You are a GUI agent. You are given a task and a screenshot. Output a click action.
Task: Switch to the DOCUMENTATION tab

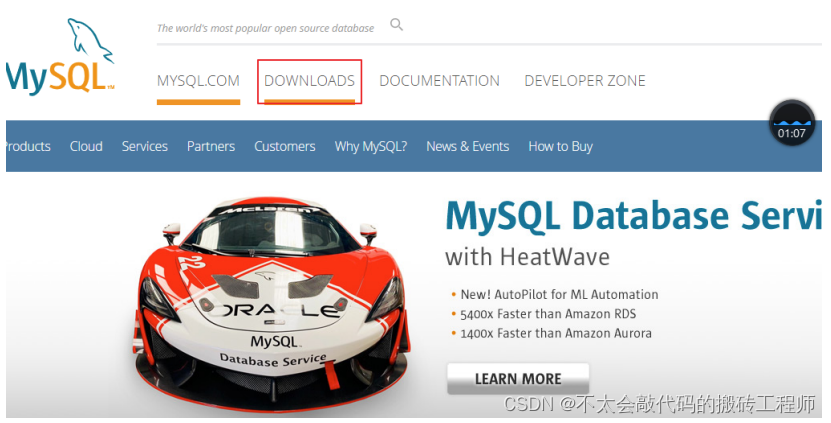tap(439, 81)
